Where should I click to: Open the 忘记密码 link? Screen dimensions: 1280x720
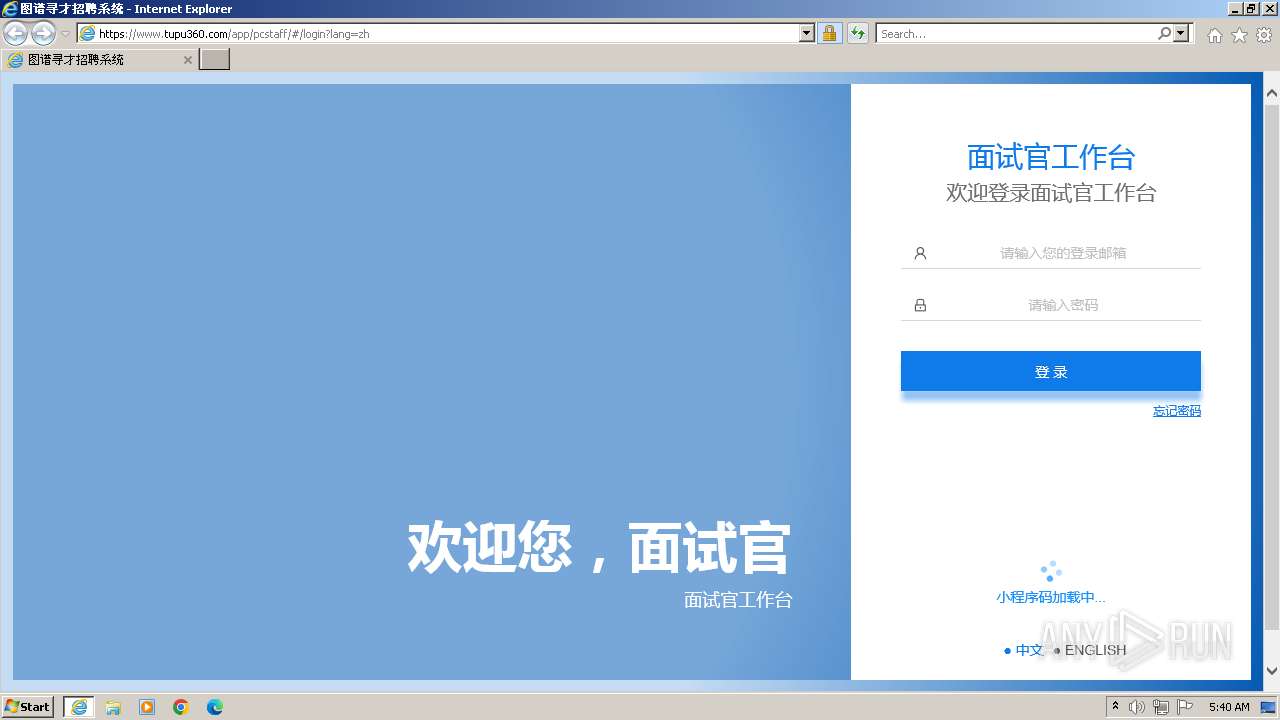[x=1177, y=411]
